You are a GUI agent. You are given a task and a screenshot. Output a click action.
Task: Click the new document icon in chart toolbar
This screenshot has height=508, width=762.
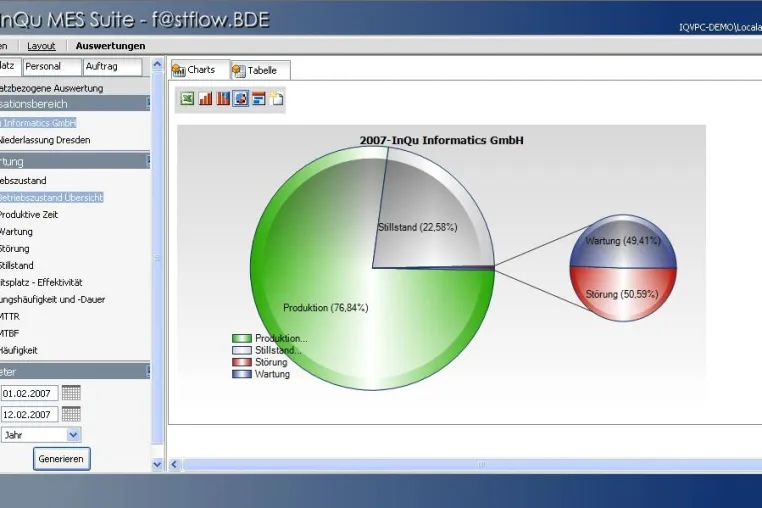pyautogui.click(x=277, y=99)
